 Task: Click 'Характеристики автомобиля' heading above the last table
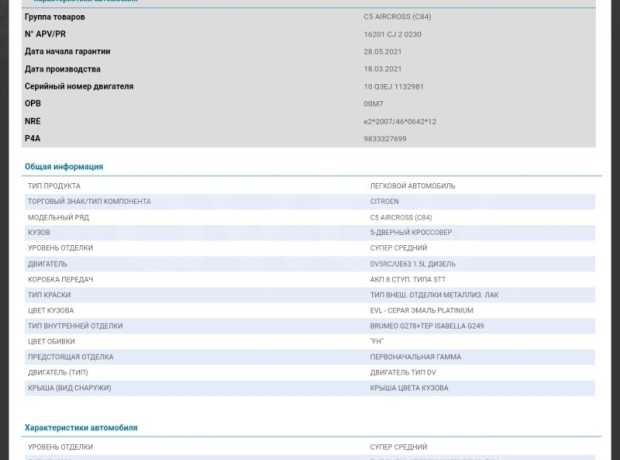coord(81,428)
